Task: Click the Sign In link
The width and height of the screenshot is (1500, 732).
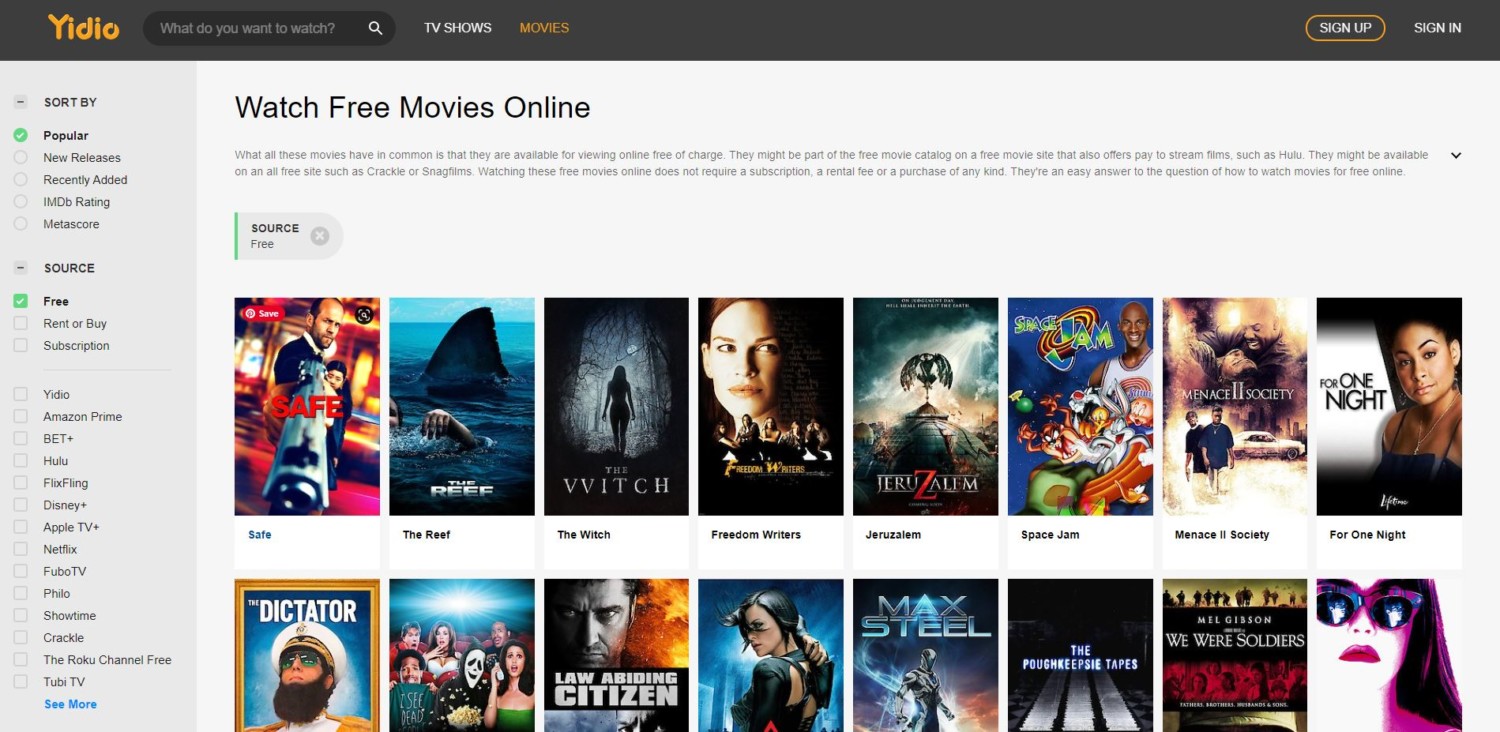Action: coord(1437,28)
